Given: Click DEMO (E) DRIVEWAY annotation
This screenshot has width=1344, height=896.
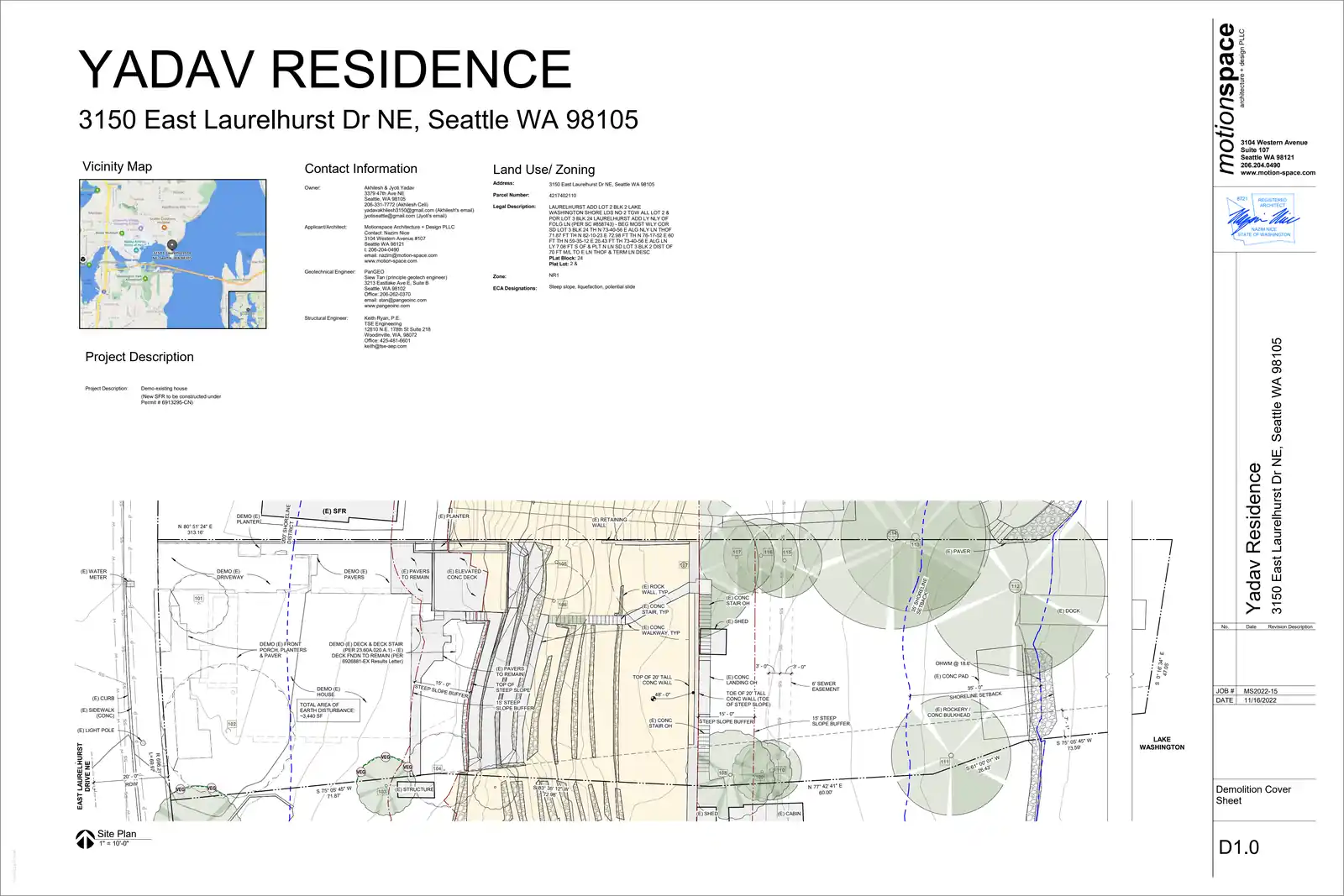Looking at the screenshot, I should [229, 574].
